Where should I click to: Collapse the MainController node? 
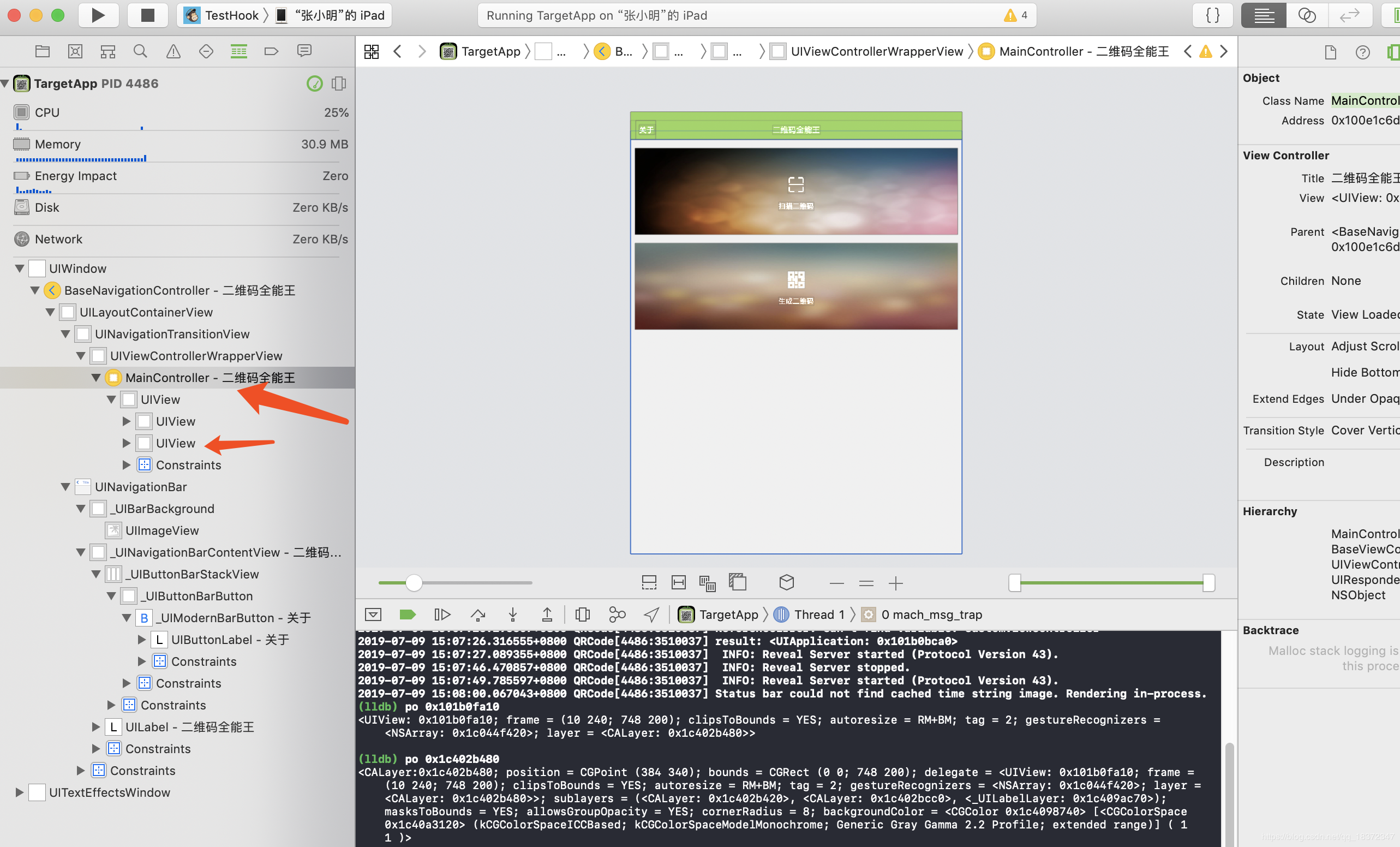(97, 378)
